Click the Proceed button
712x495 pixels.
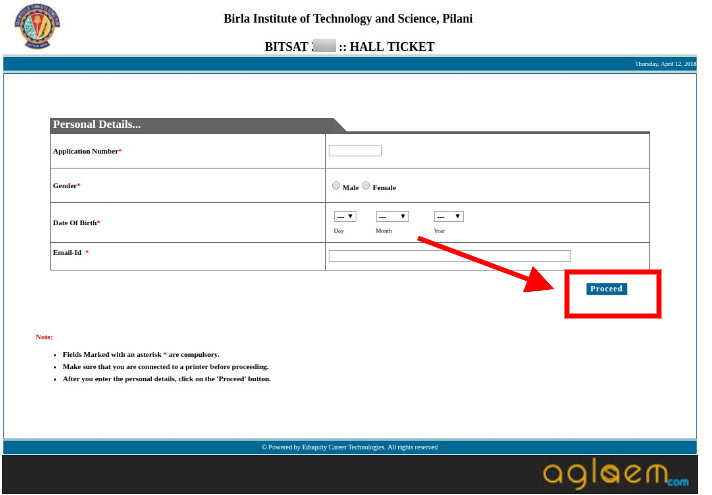click(x=606, y=289)
